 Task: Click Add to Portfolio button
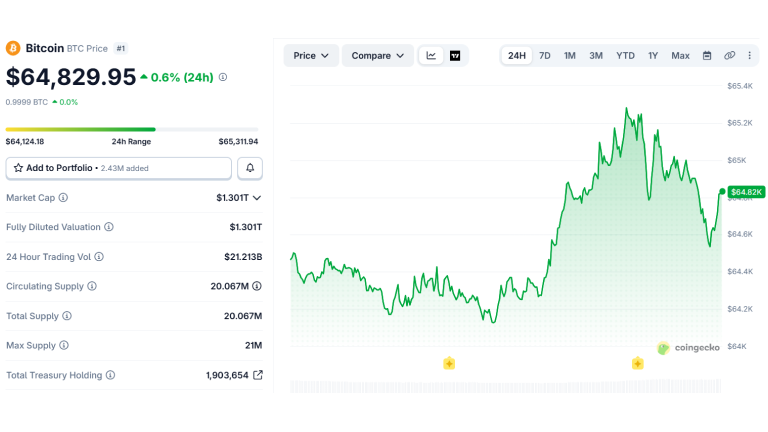(x=119, y=168)
